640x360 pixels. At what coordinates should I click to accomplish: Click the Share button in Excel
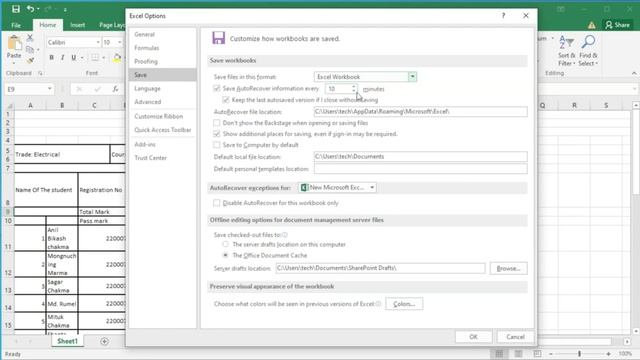click(618, 25)
